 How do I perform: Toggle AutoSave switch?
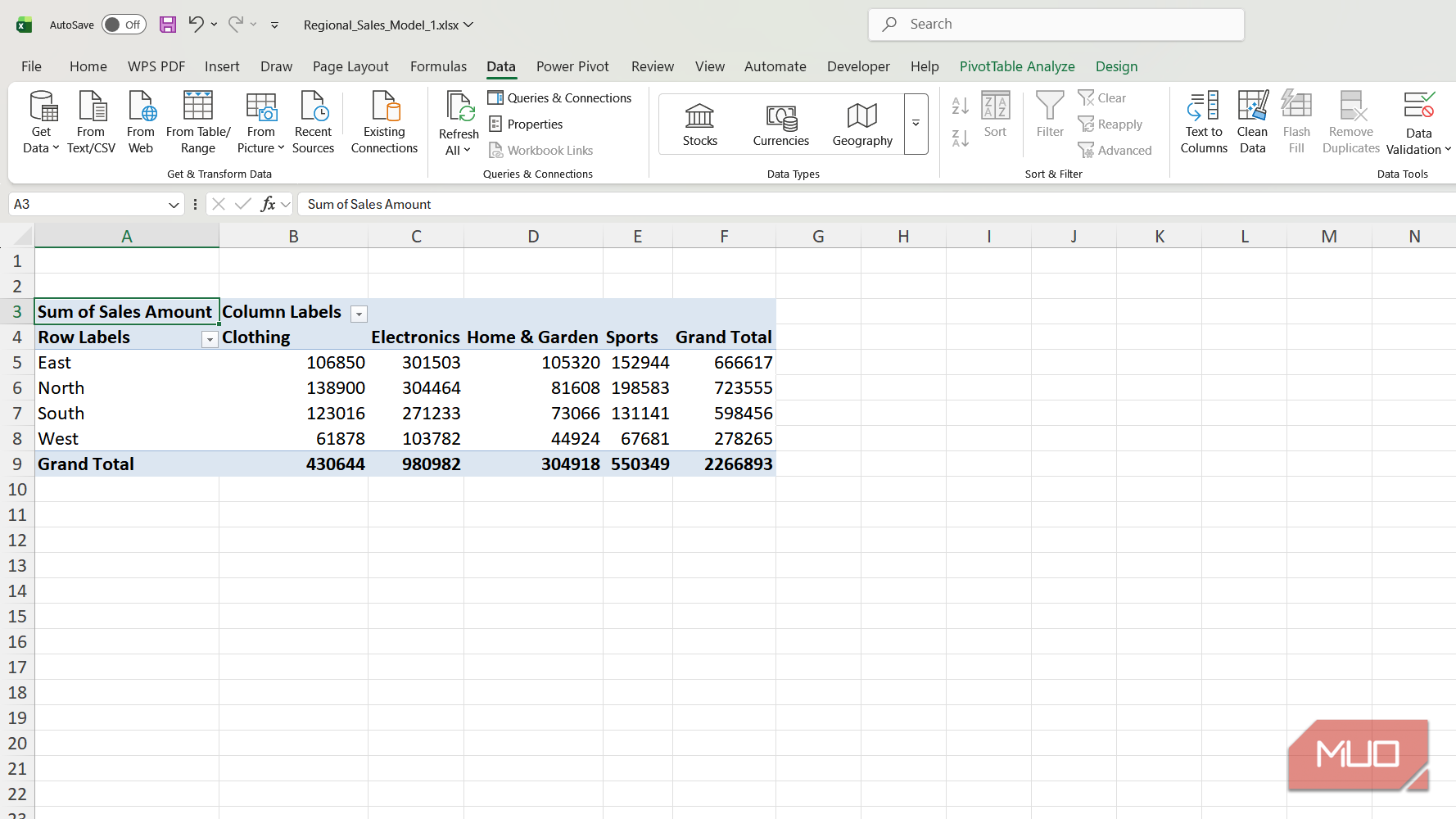(x=124, y=25)
